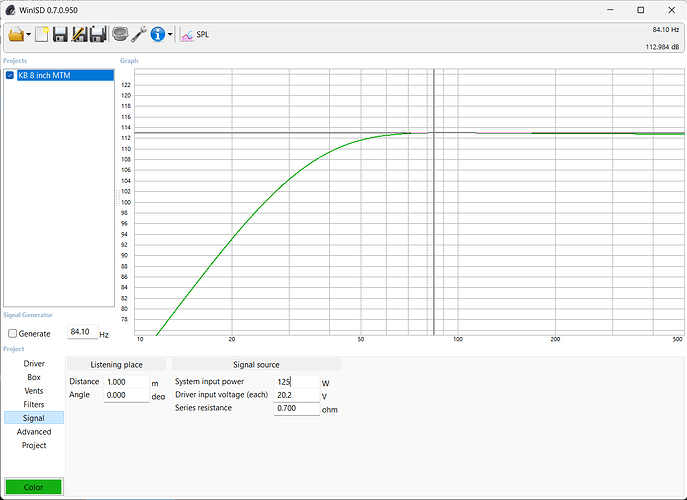Switch to the Box tab
Image resolution: width=687 pixels, height=500 pixels.
click(34, 377)
